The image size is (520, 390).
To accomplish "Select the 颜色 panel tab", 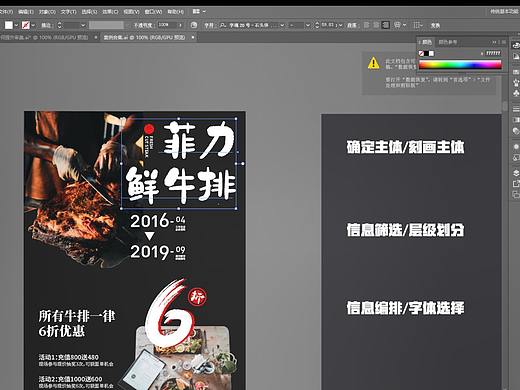I will pyautogui.click(x=426, y=42).
